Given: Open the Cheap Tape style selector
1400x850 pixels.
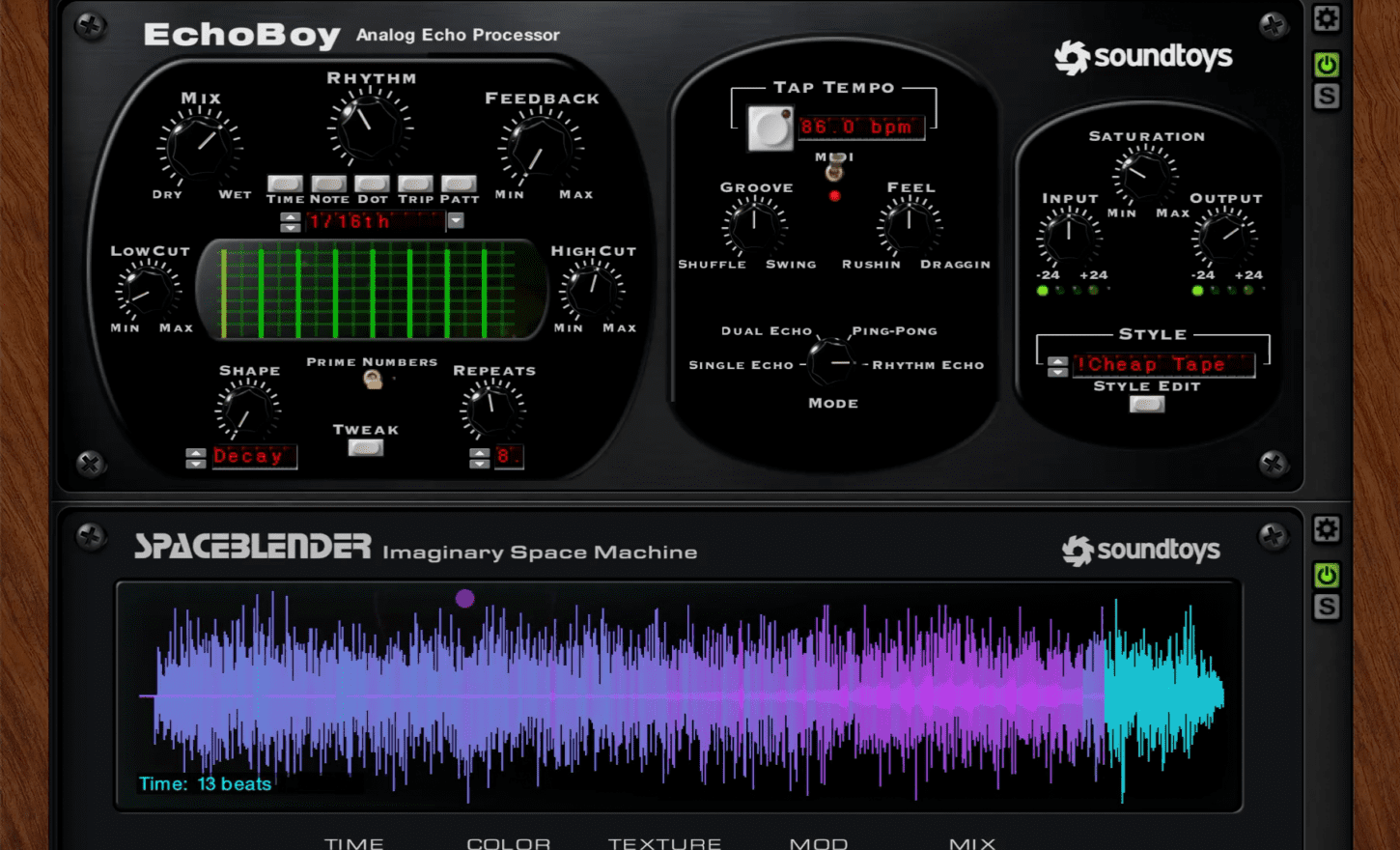Looking at the screenshot, I should tap(1162, 365).
